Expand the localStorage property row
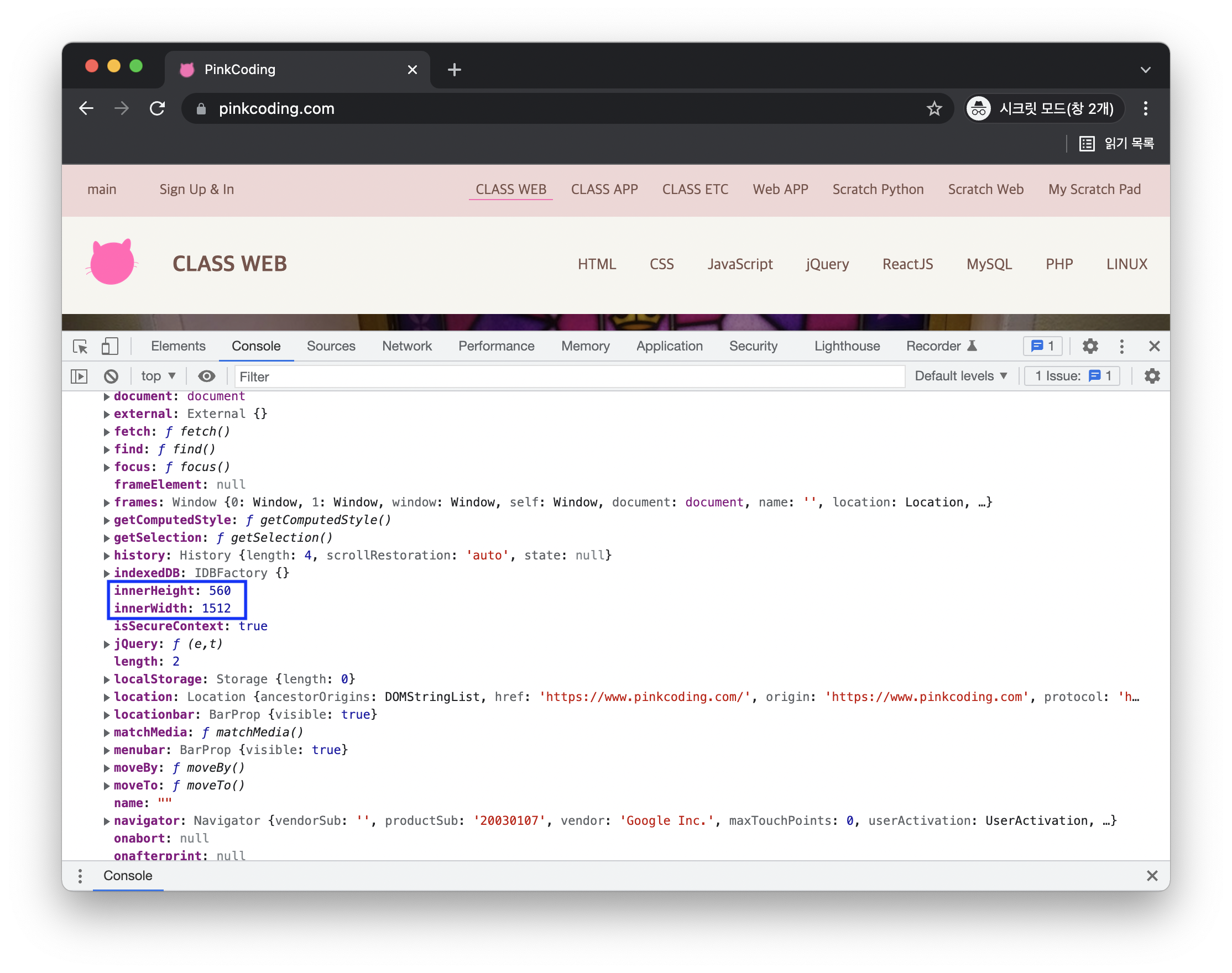Viewport: 1232px width, 973px height. click(107, 679)
